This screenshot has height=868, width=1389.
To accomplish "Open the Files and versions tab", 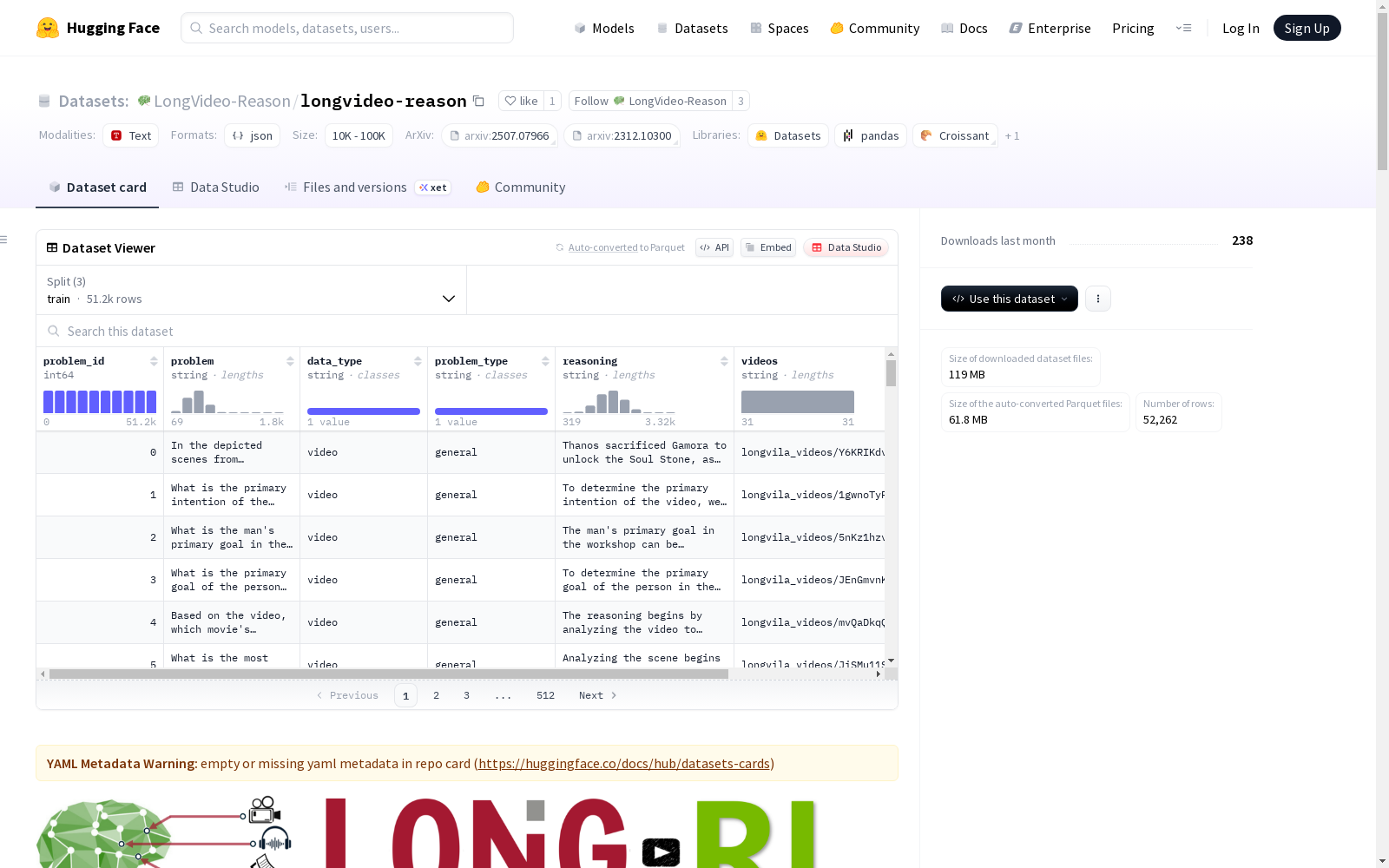I will (x=368, y=187).
